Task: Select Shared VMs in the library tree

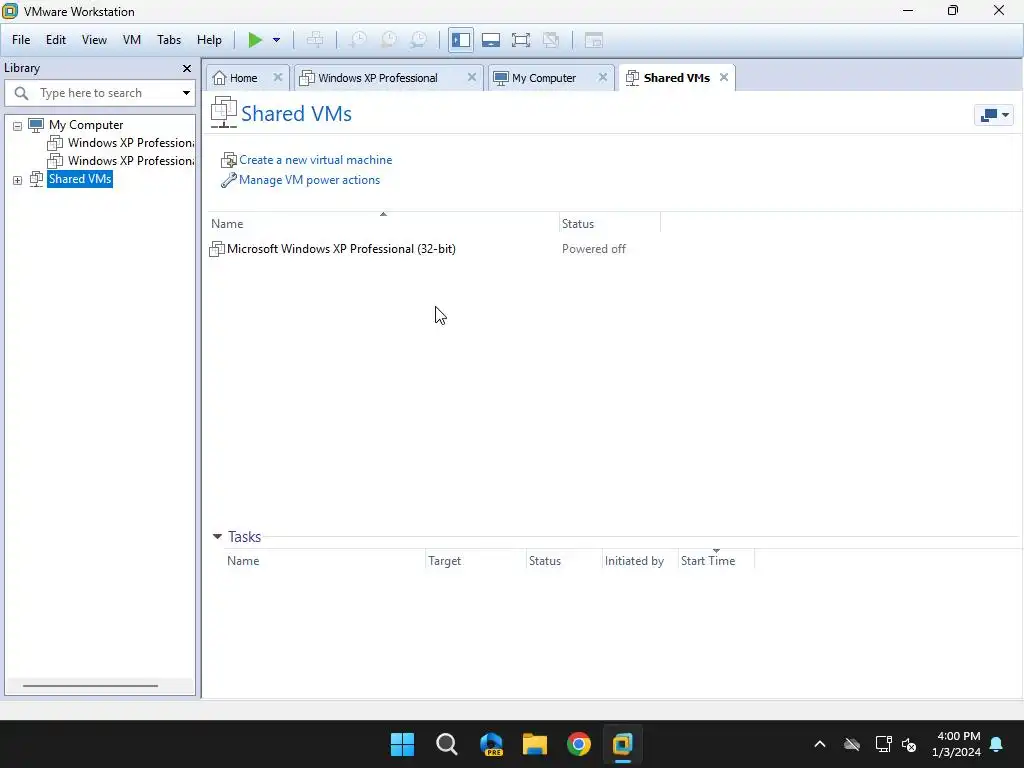Action: point(80,179)
